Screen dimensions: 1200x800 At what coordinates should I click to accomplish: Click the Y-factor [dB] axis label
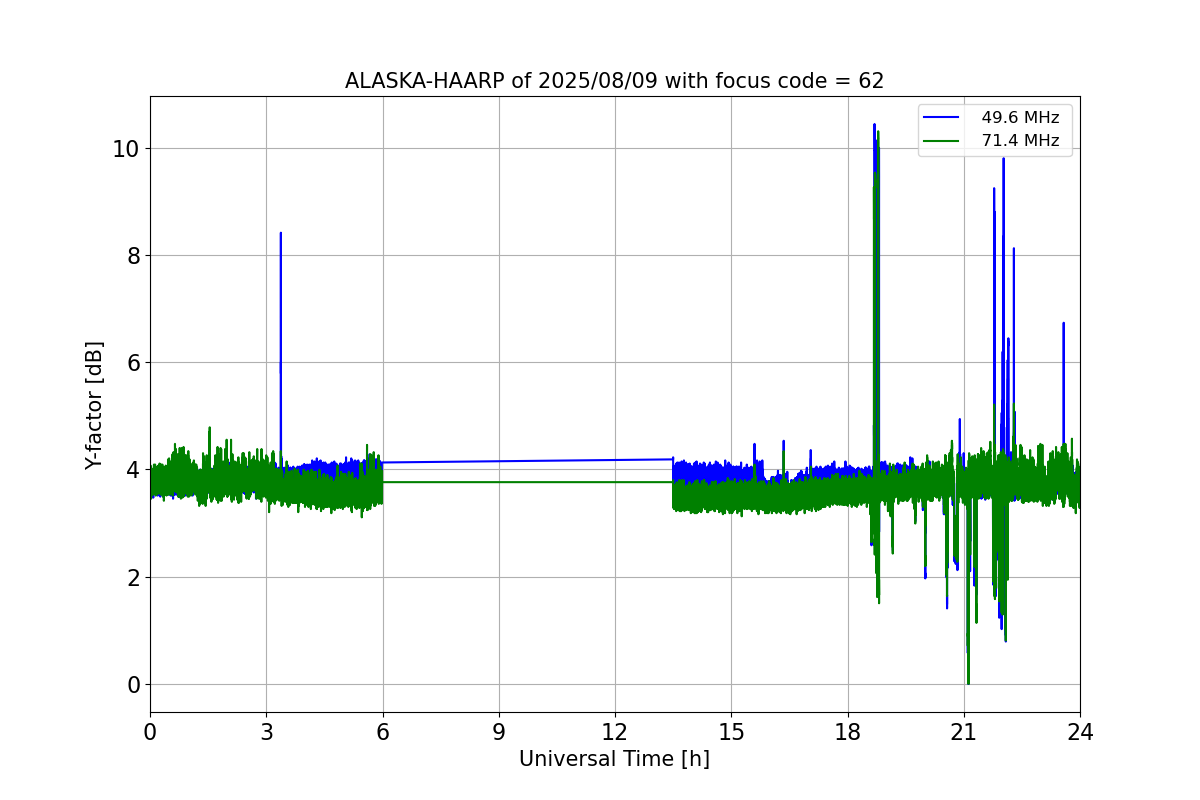pyautogui.click(x=94, y=405)
